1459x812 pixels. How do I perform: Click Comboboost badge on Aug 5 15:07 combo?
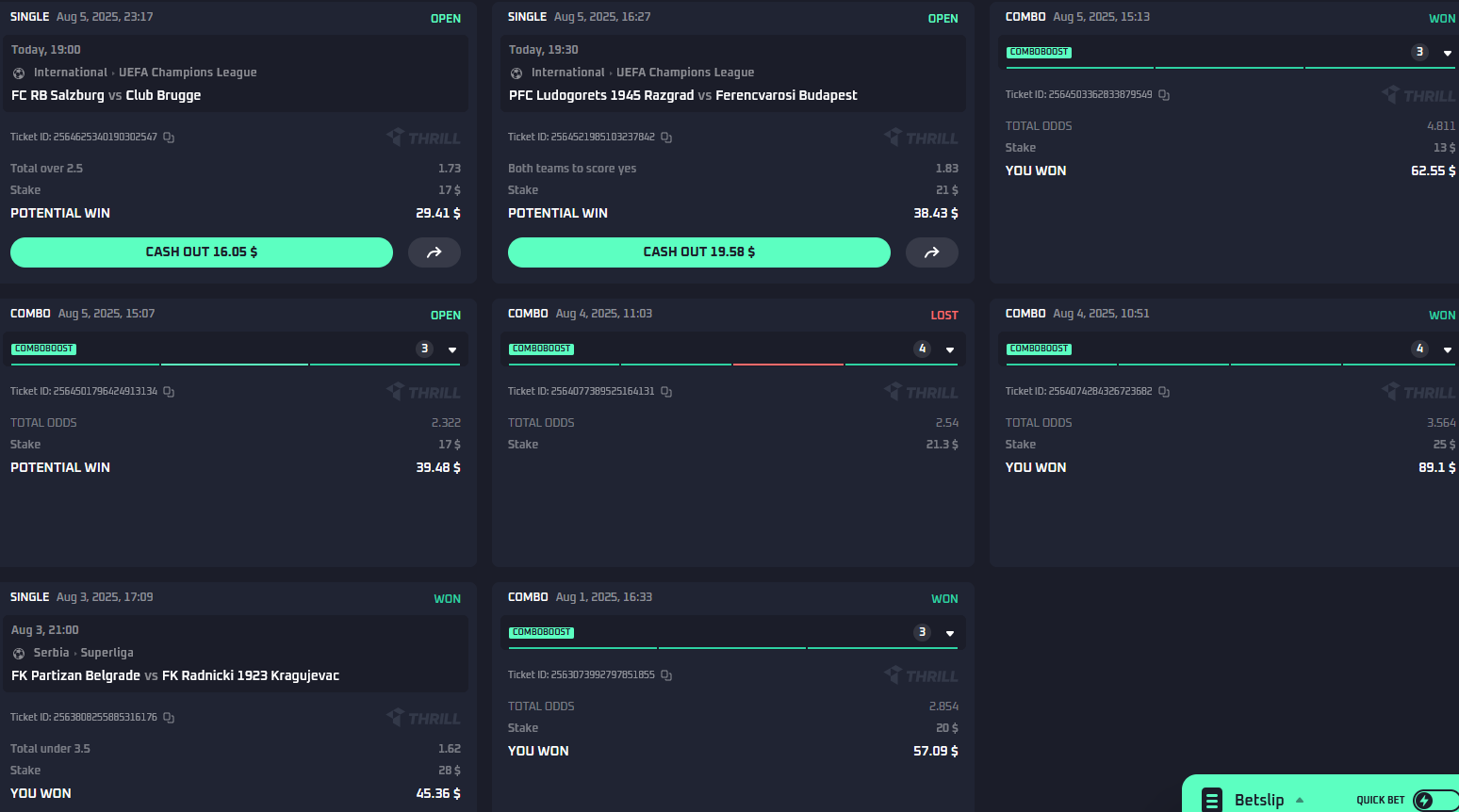pyautogui.click(x=43, y=349)
